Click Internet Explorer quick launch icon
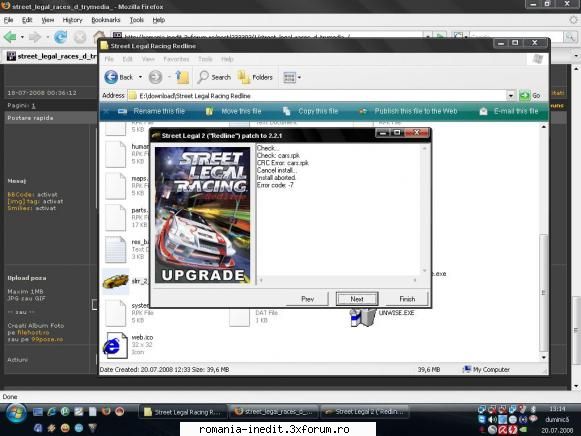The width and height of the screenshot is (581, 436). pyautogui.click(x=52, y=411)
